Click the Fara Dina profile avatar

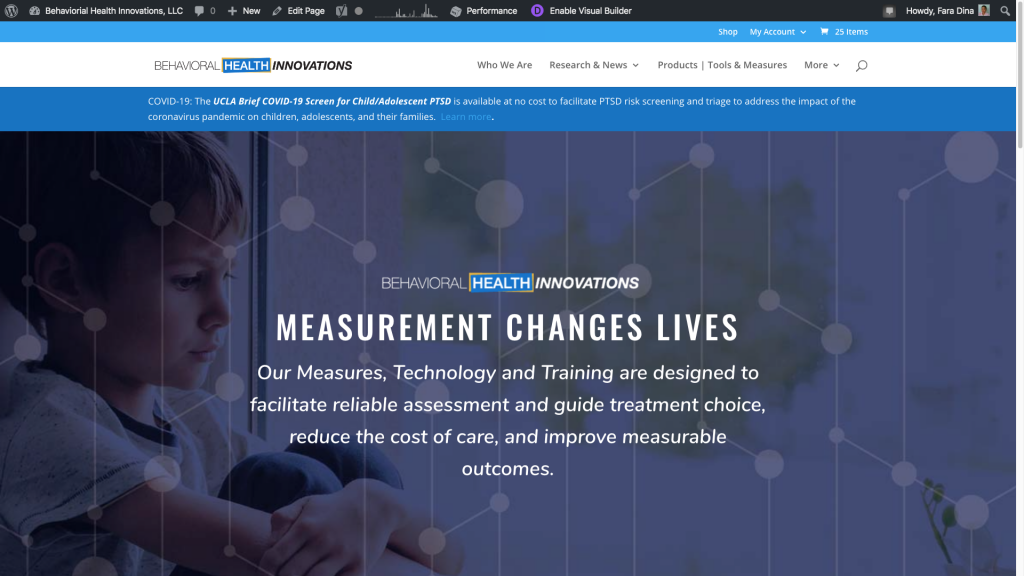[x=986, y=10]
